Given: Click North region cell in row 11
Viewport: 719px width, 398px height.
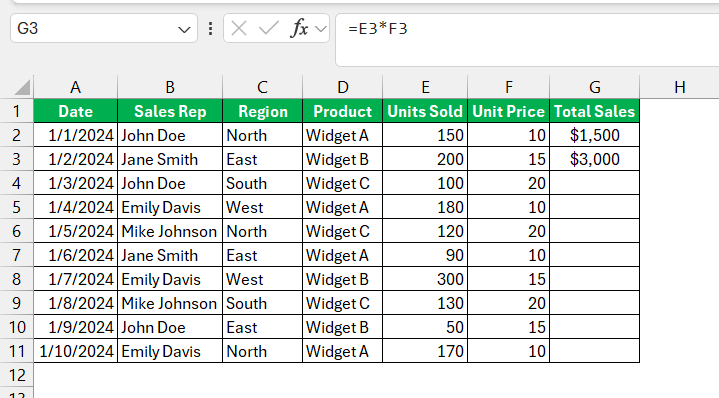Looking at the screenshot, I should [x=262, y=351].
